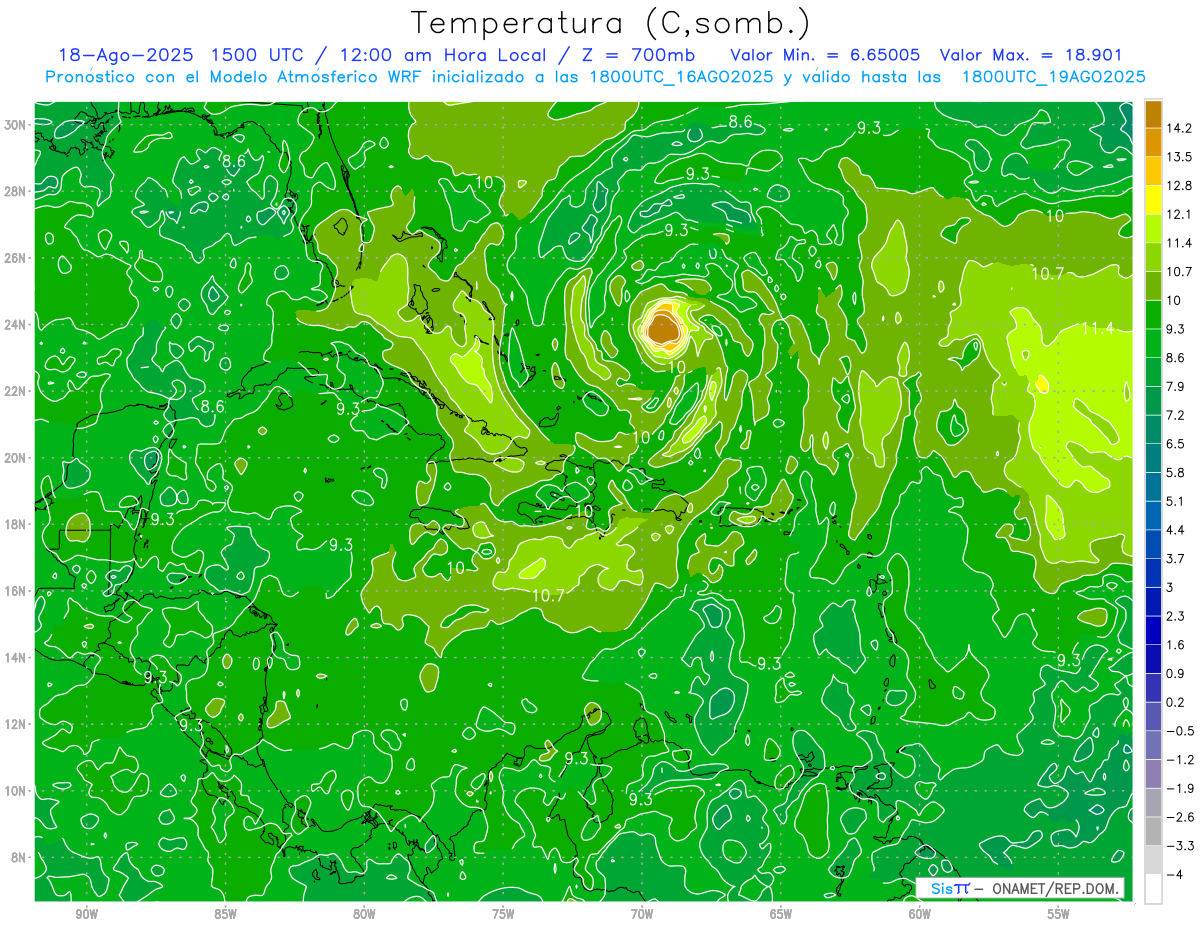Click the 75W longitude axis label
Screen dimensions: 1200x927
pos(503,915)
